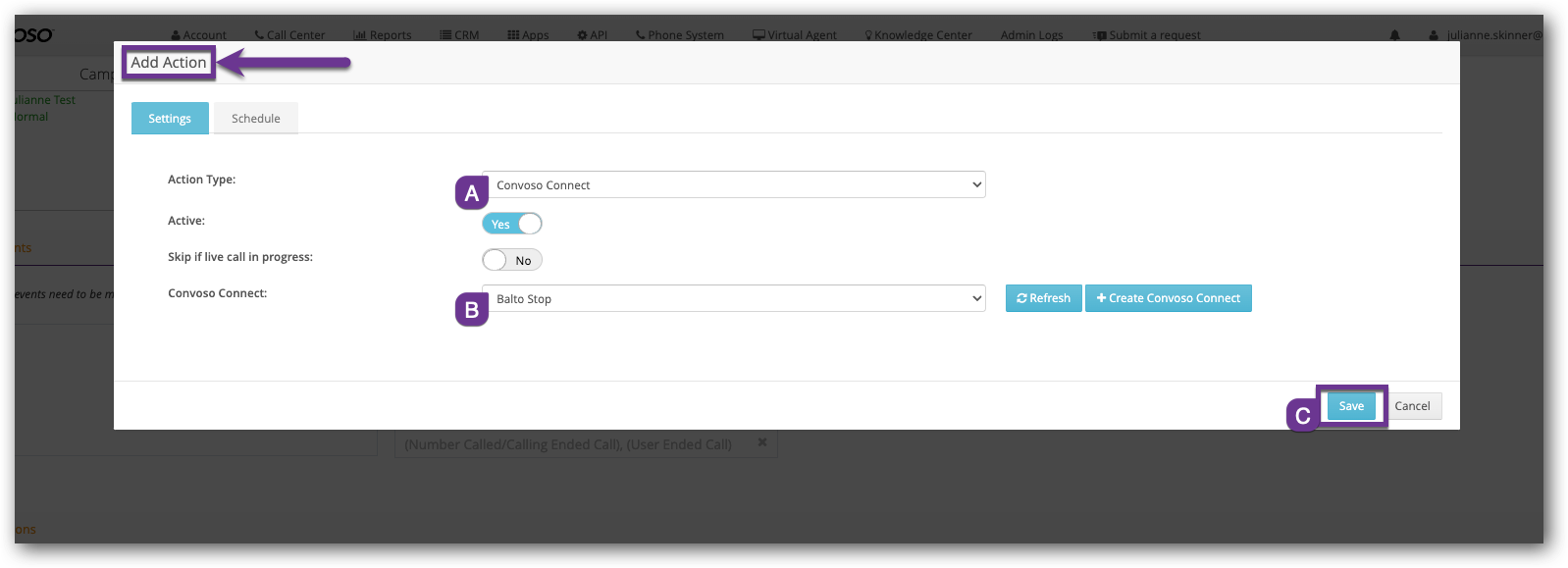Open the Apps menu

528,35
